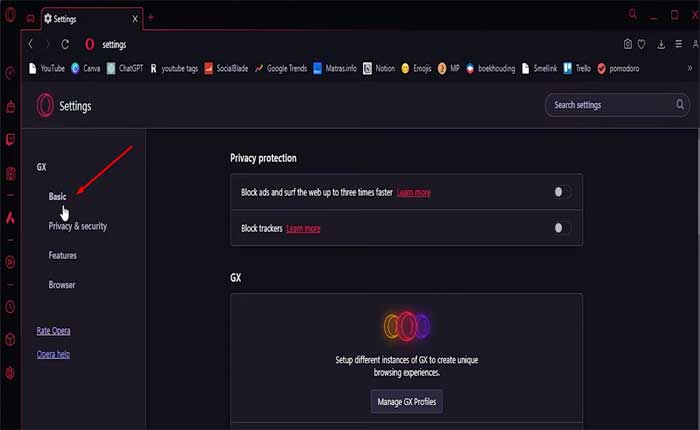Click the sidebar settings gear icon

(x=10, y=373)
